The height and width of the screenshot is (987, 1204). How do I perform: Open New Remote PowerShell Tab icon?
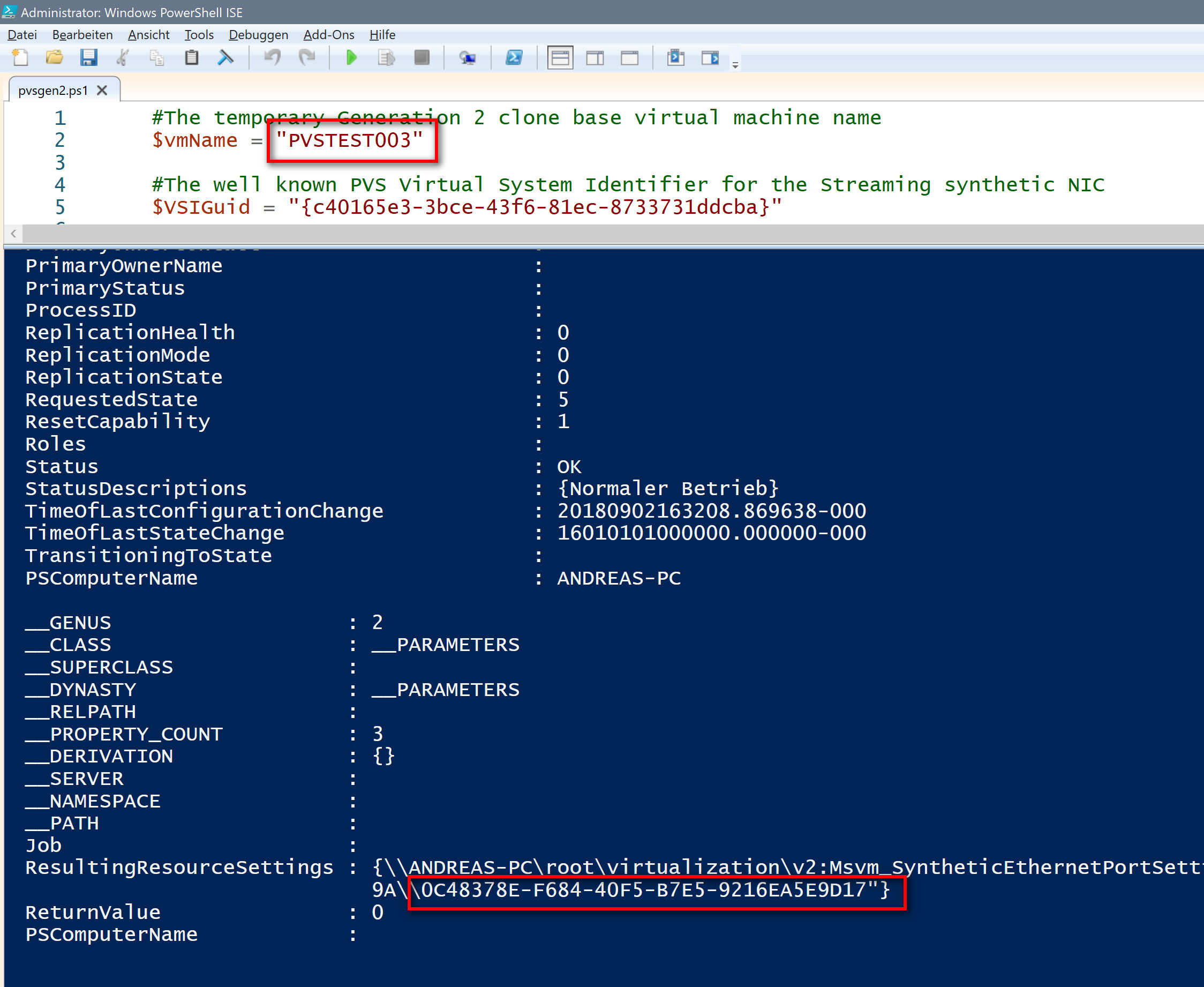pyautogui.click(x=468, y=57)
